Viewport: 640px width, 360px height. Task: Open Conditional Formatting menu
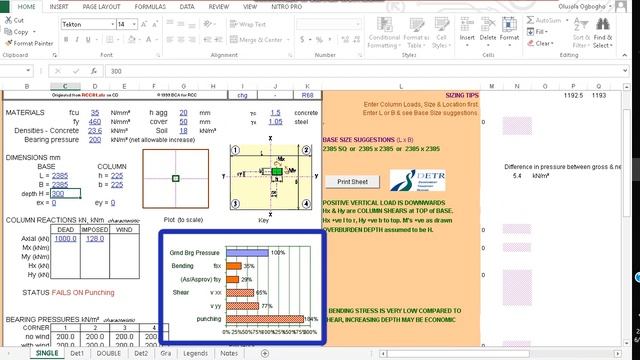[x=384, y=33]
